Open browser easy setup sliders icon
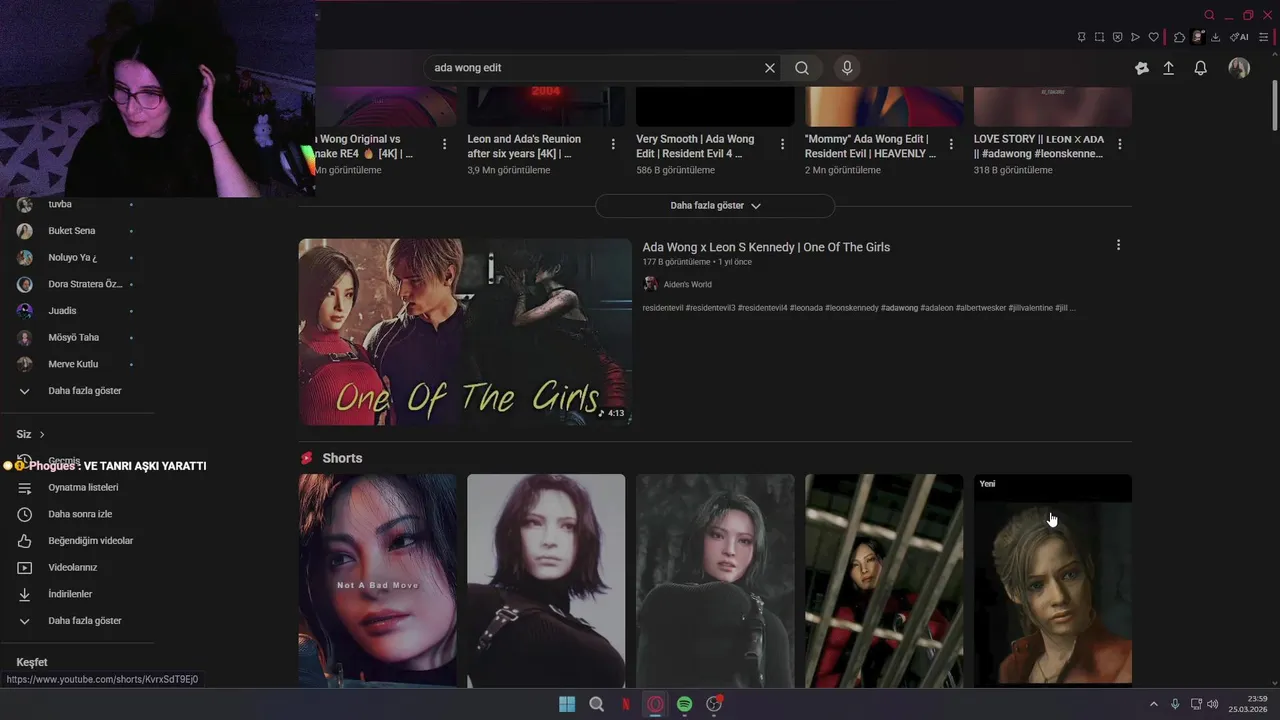The image size is (1280, 720). [x=1264, y=37]
